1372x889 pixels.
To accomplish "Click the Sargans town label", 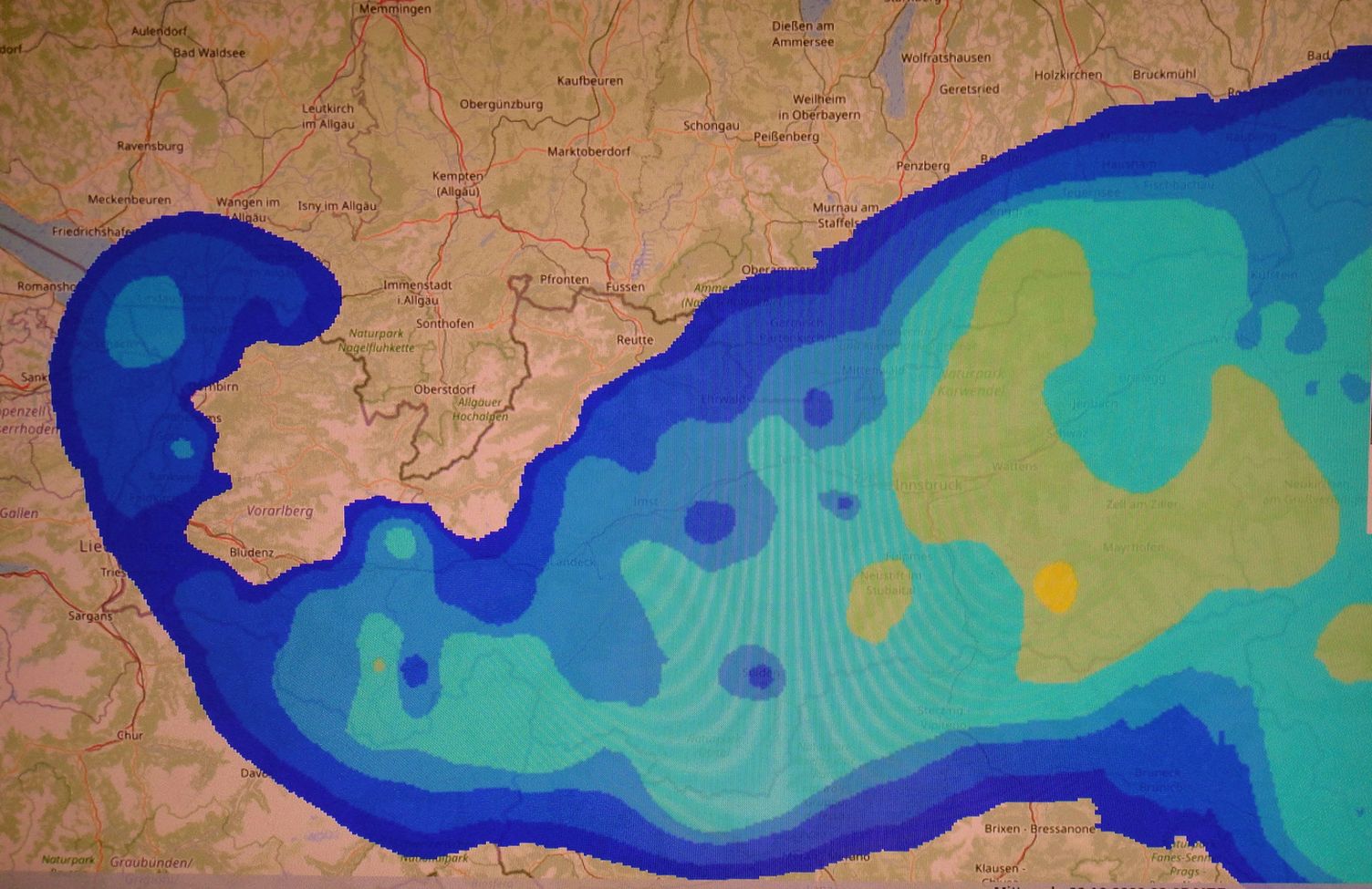I will click(x=90, y=616).
